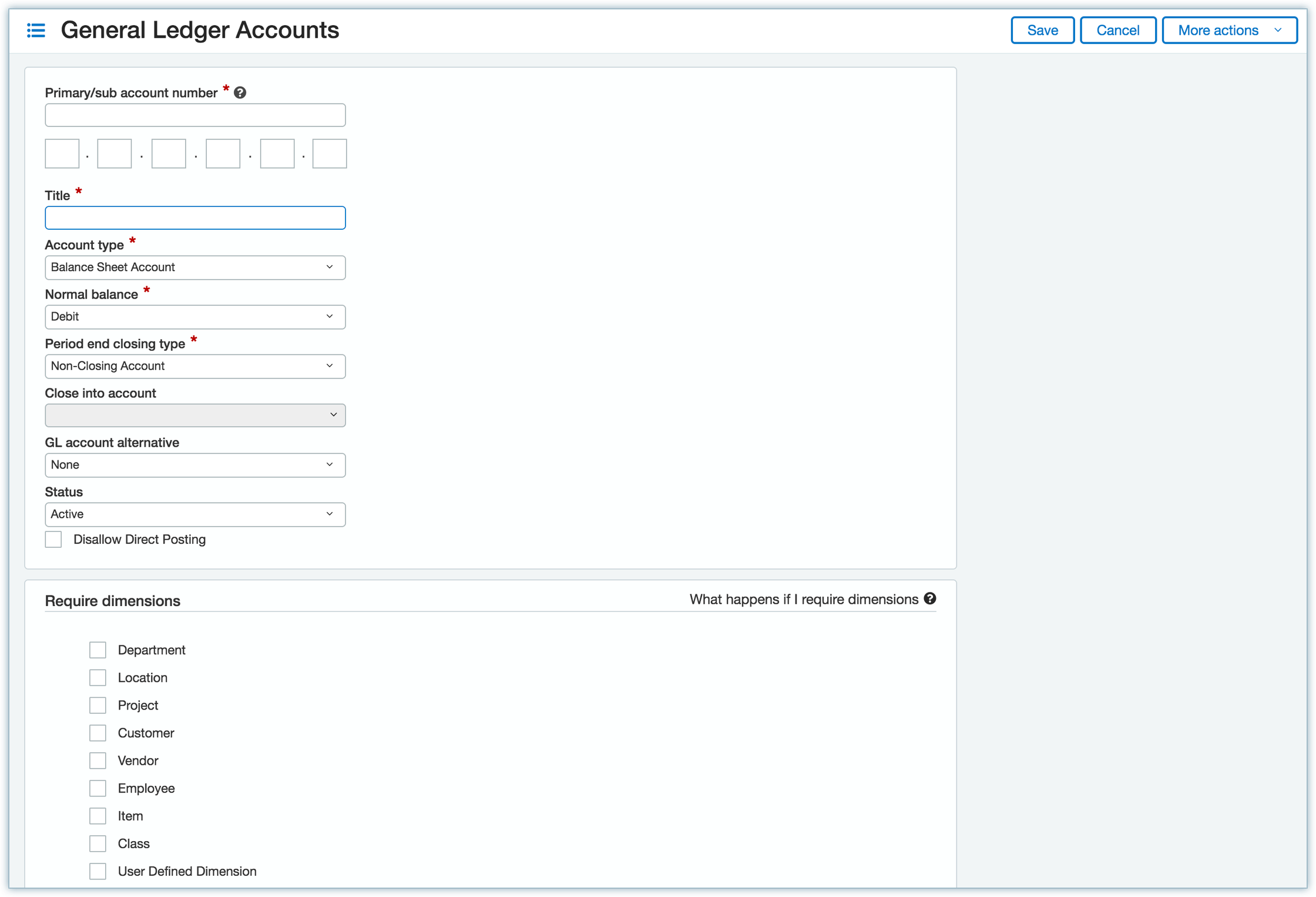Check the Disallow Direct Posting box
Viewport: 1316px width, 897px height.
pos(53,539)
